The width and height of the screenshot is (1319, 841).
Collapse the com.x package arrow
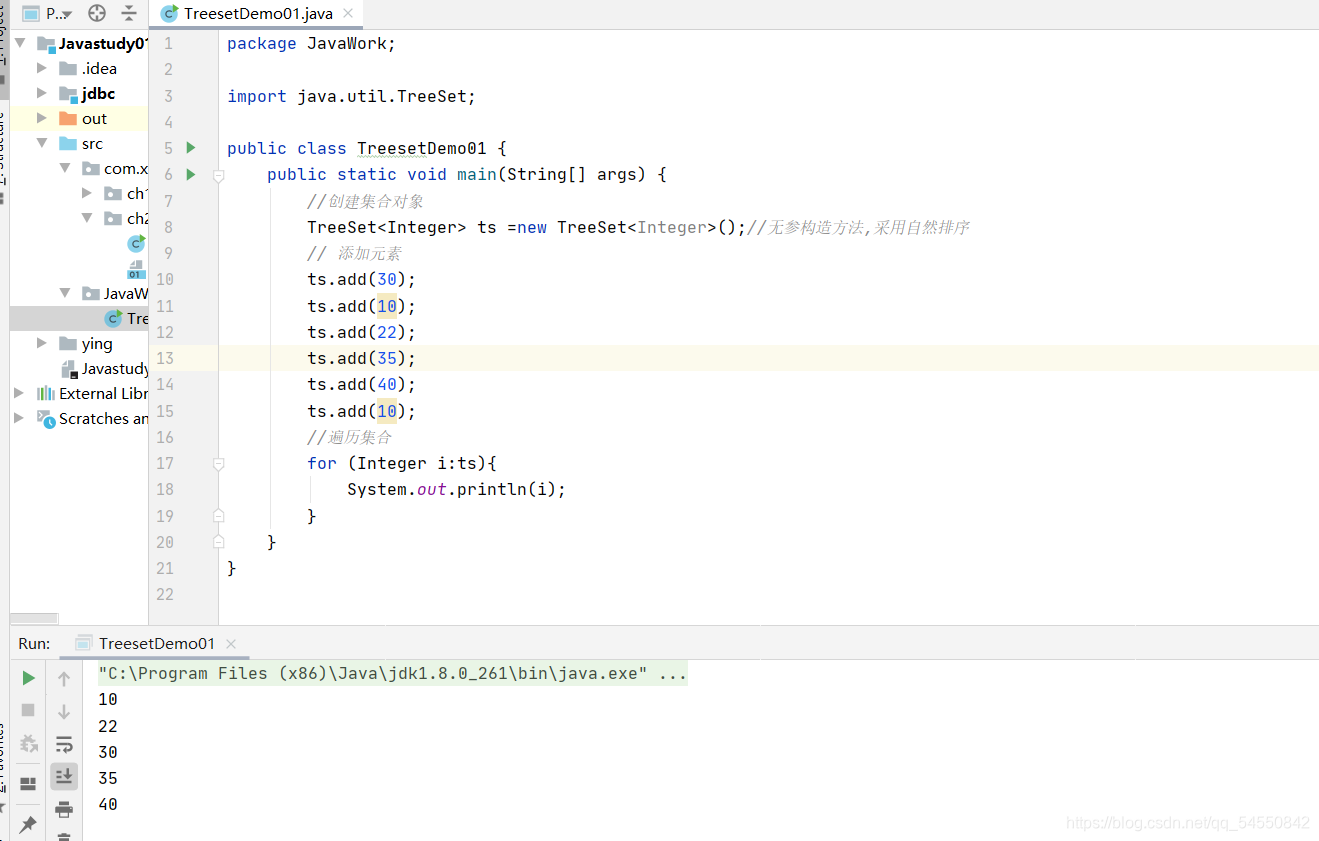[65, 169]
